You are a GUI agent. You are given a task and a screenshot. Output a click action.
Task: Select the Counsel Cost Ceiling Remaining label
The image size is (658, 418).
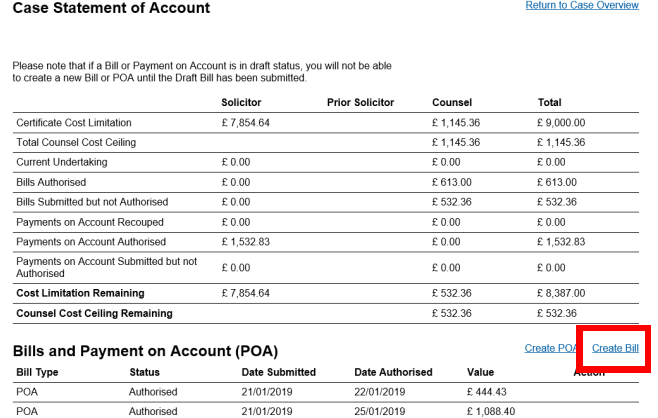pyautogui.click(x=94, y=313)
